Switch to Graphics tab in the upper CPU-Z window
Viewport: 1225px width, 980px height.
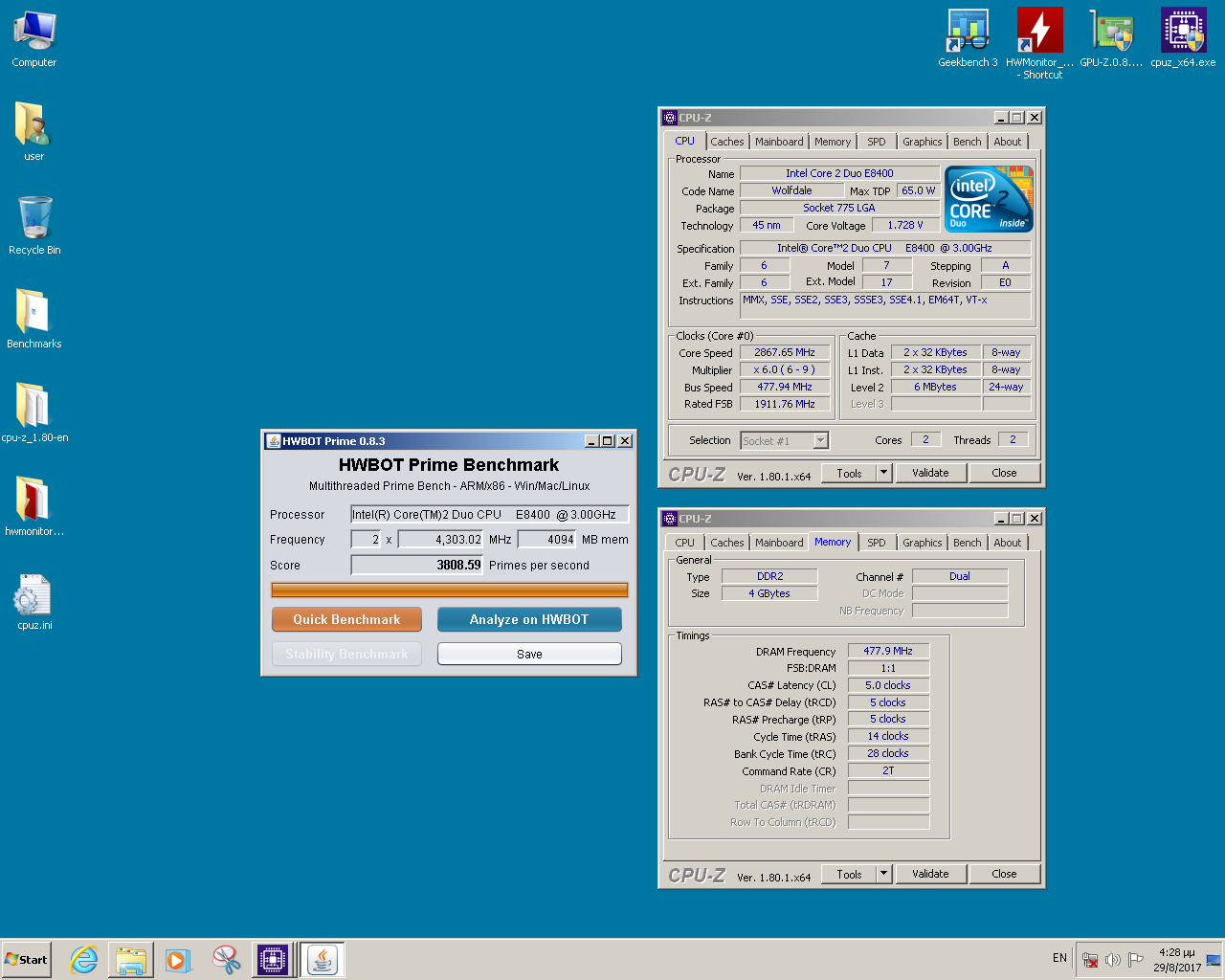tap(923, 142)
